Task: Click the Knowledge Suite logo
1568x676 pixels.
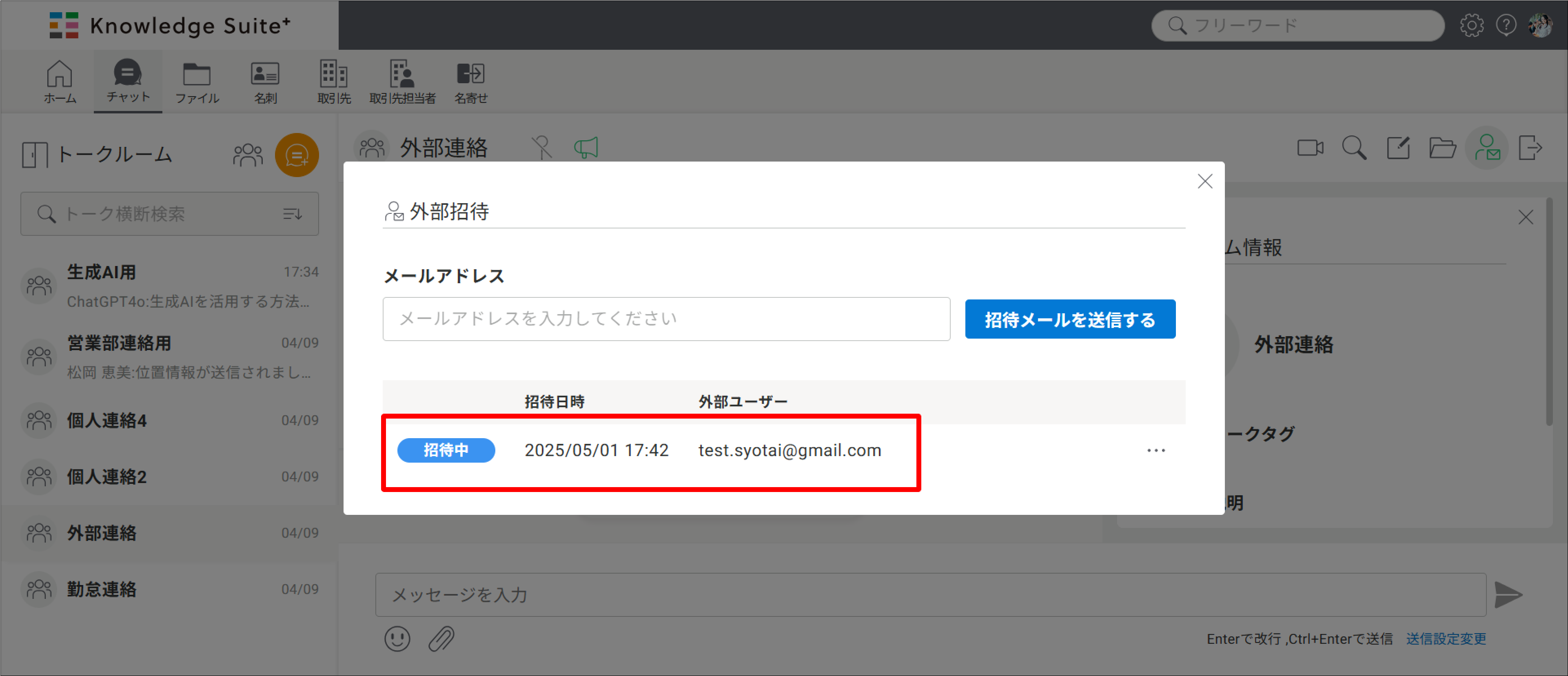Action: pyautogui.click(x=170, y=25)
